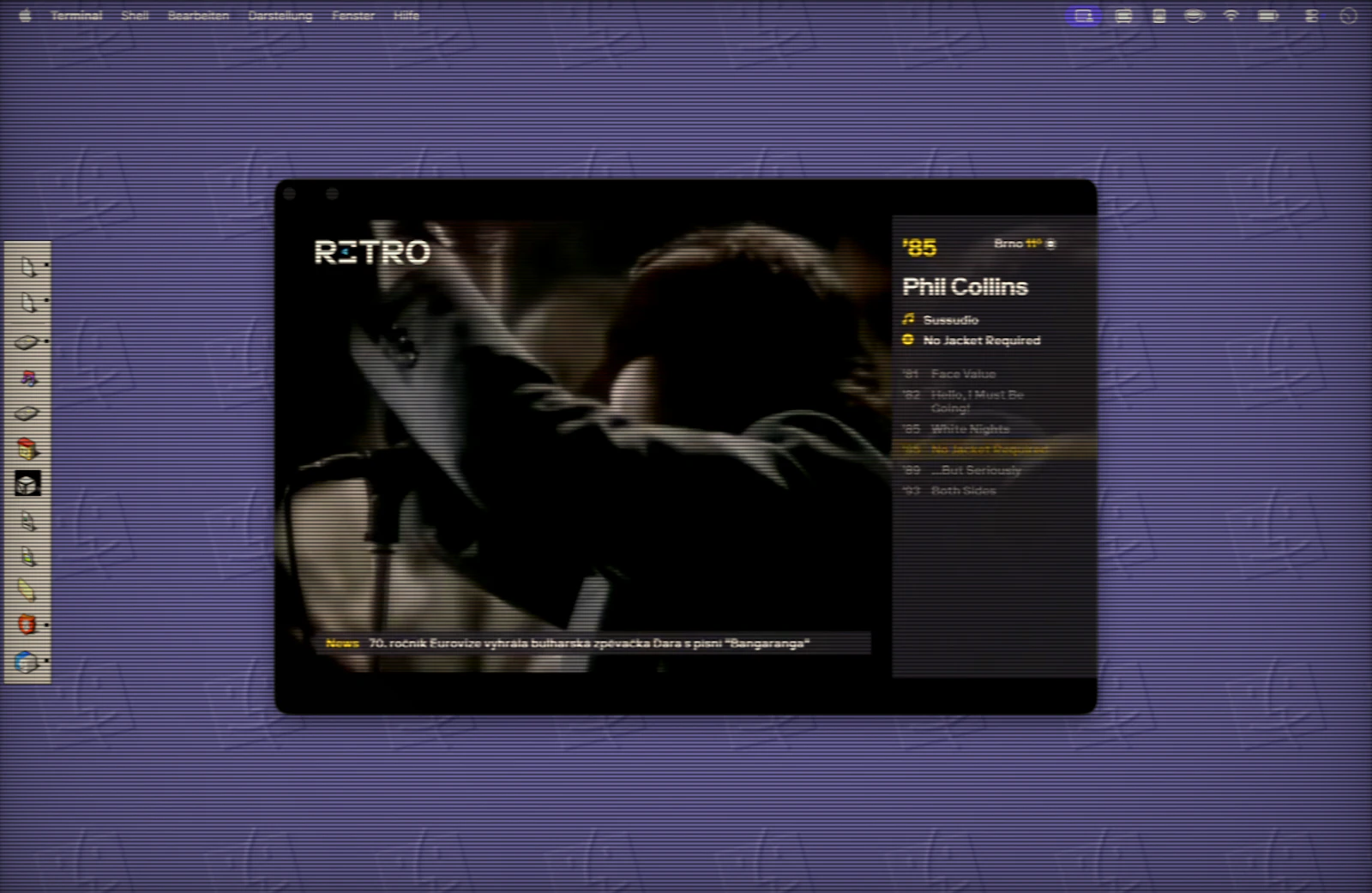Open the Terminal application menu
Image resolution: width=1372 pixels, height=893 pixels.
click(x=76, y=15)
